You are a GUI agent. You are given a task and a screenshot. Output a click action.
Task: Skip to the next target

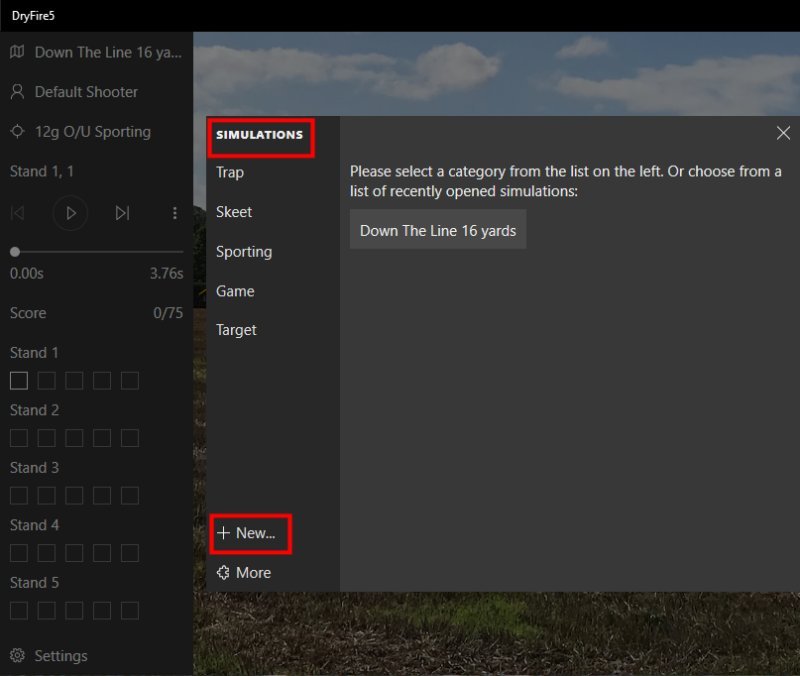click(x=122, y=212)
